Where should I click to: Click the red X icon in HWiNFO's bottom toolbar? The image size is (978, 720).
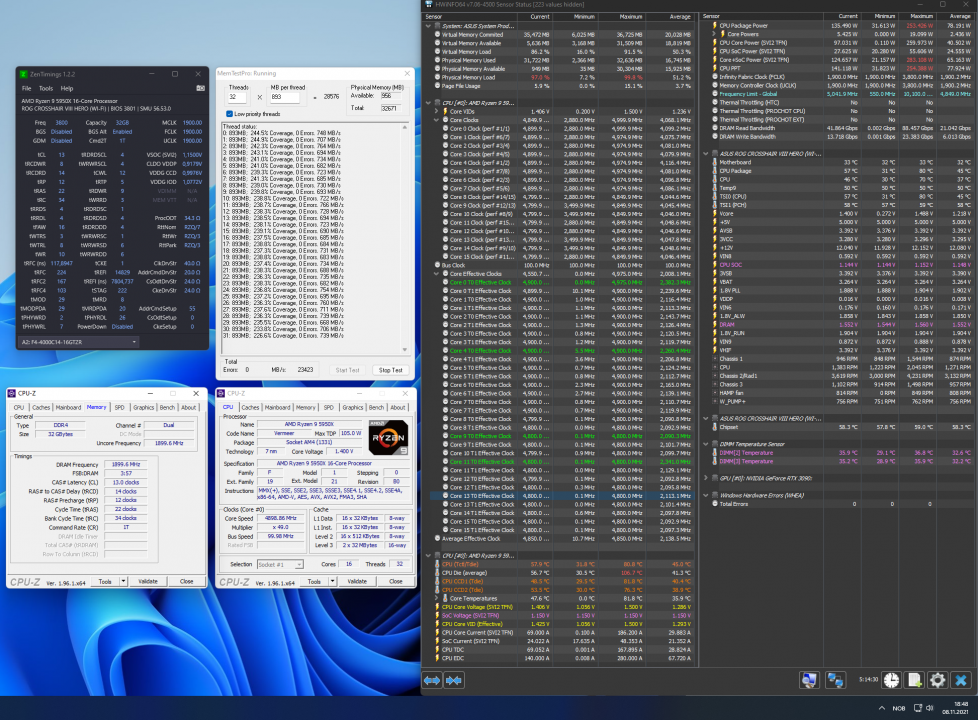click(x=961, y=679)
